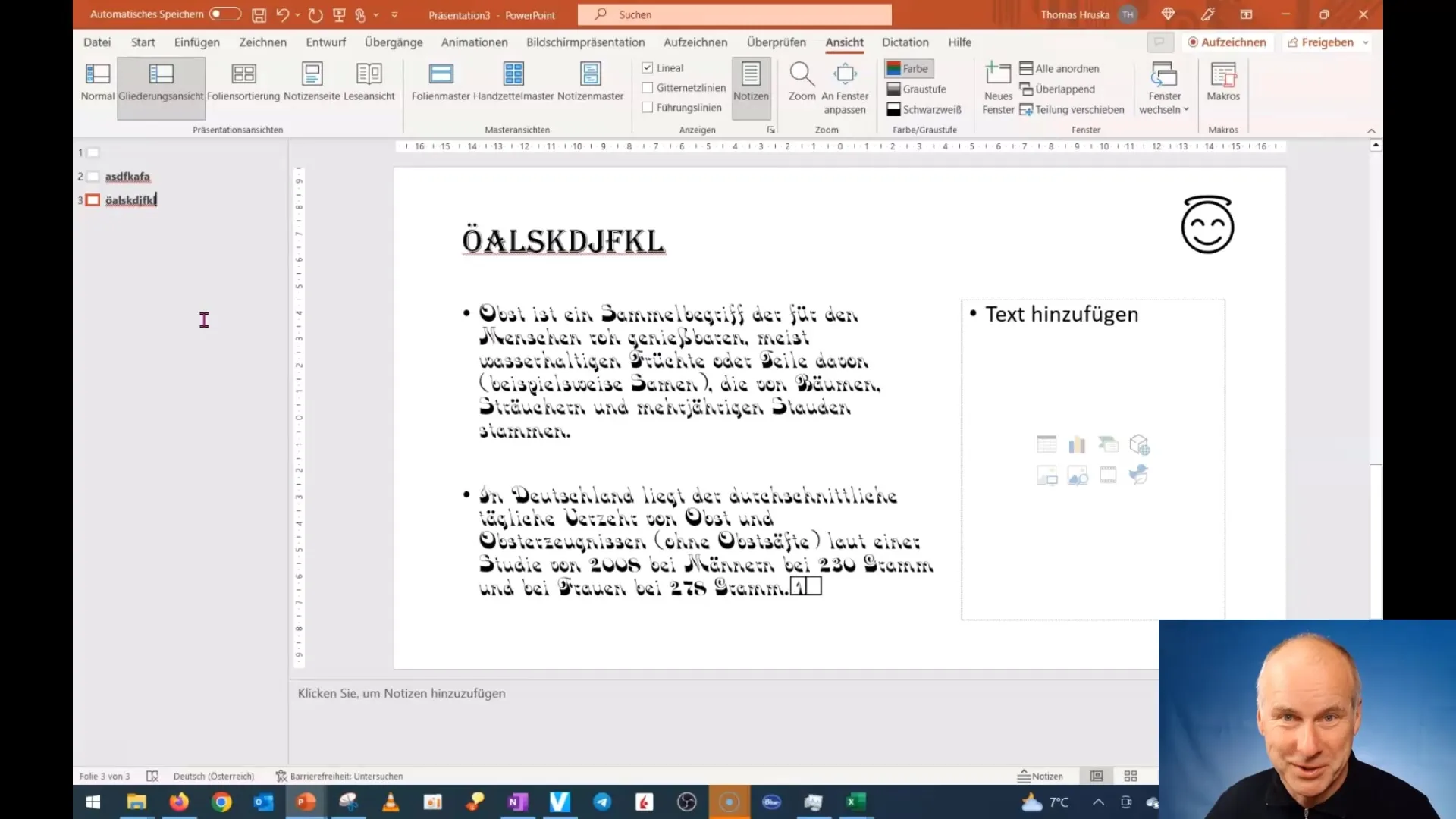Open the Ansicht ribbon tab
The width and height of the screenshot is (1456, 819).
click(844, 42)
